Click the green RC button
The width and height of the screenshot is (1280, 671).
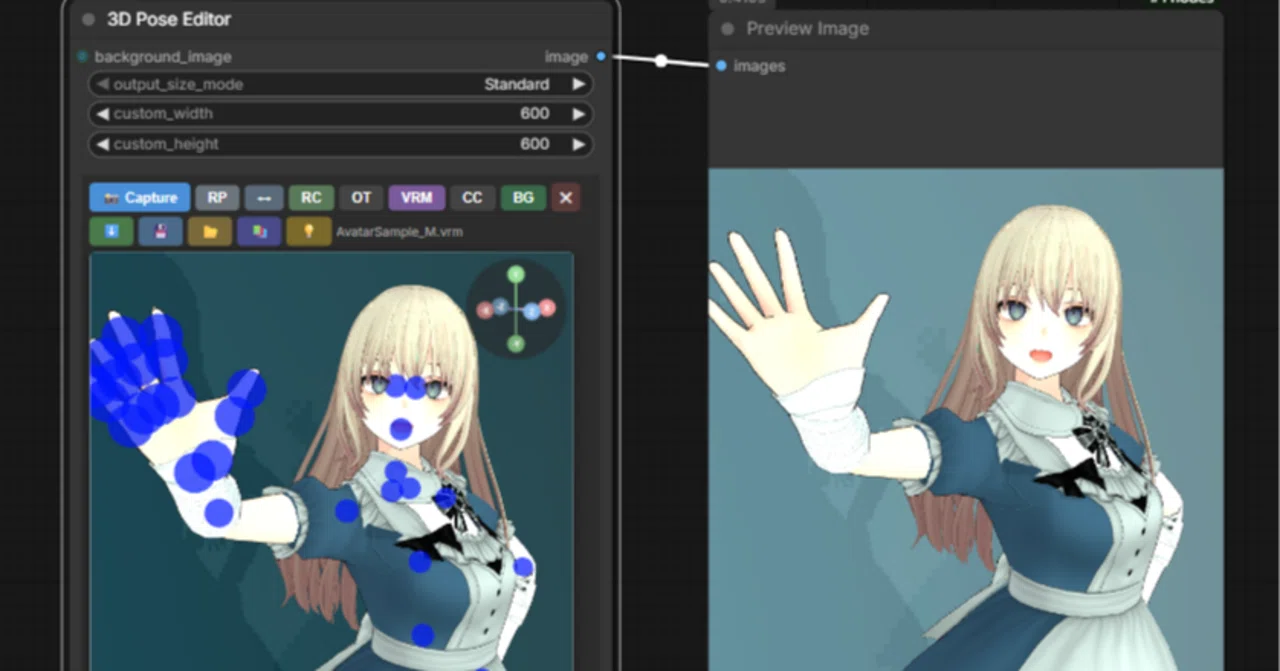(311, 198)
